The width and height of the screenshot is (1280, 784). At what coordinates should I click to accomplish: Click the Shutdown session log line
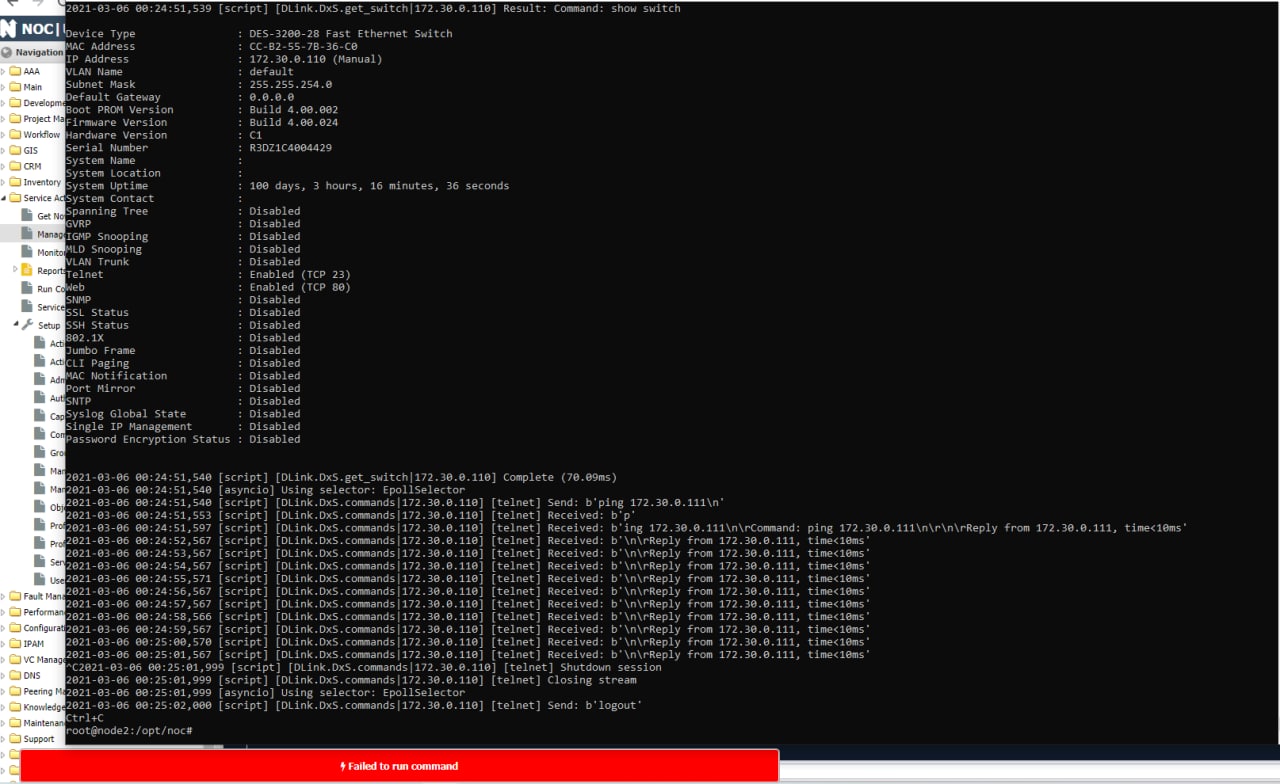(364, 667)
